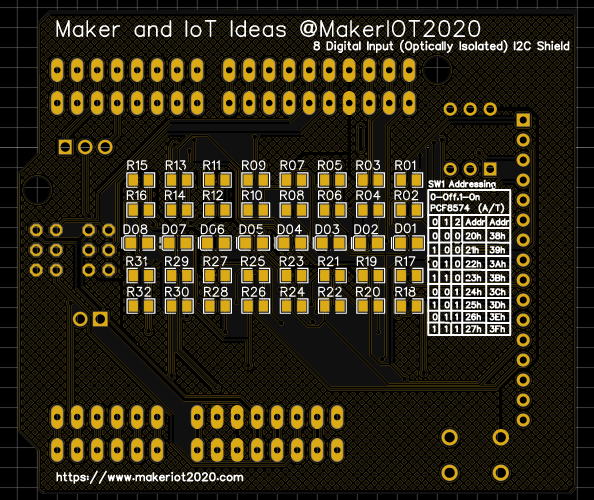Image resolution: width=594 pixels, height=500 pixels.
Task: Click the square pad of right-side pin header
Action: [x=523, y=120]
